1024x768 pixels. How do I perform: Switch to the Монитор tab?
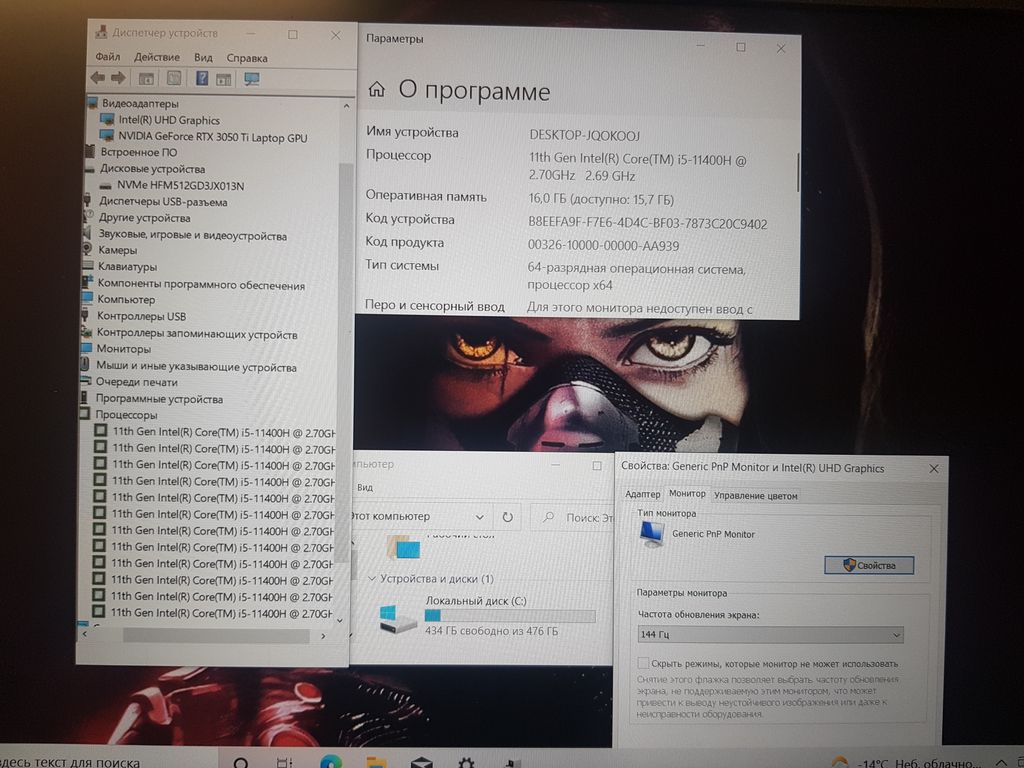(x=687, y=494)
